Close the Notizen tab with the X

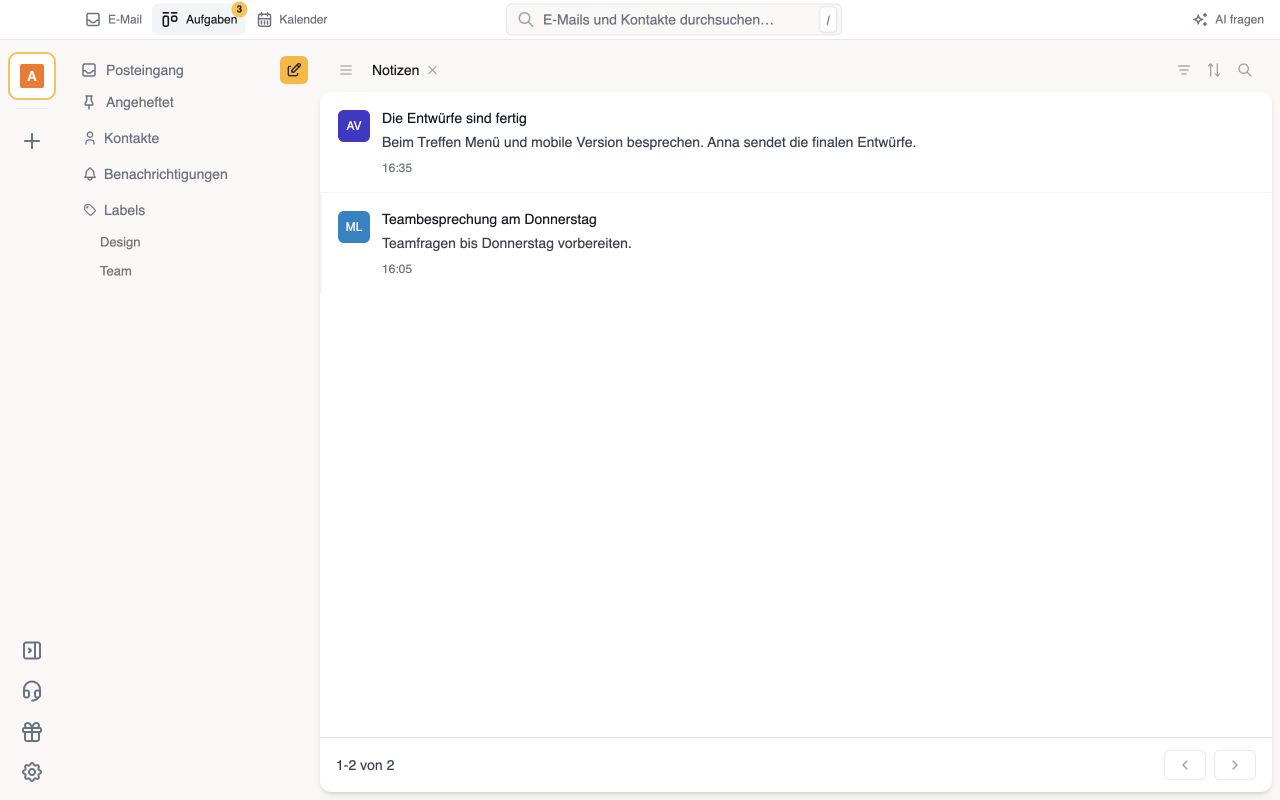click(x=432, y=70)
